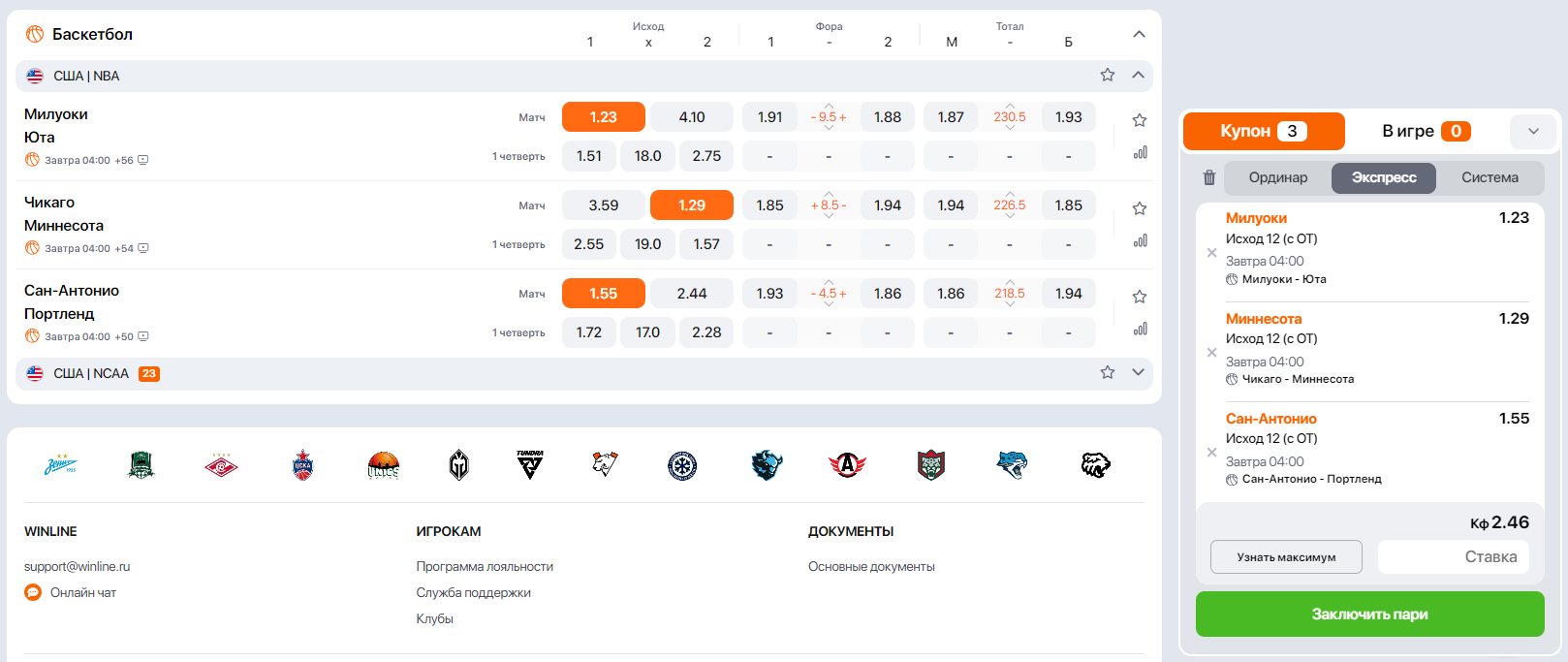Open the CSKA club logo
1568x662 pixels.
[x=303, y=465]
